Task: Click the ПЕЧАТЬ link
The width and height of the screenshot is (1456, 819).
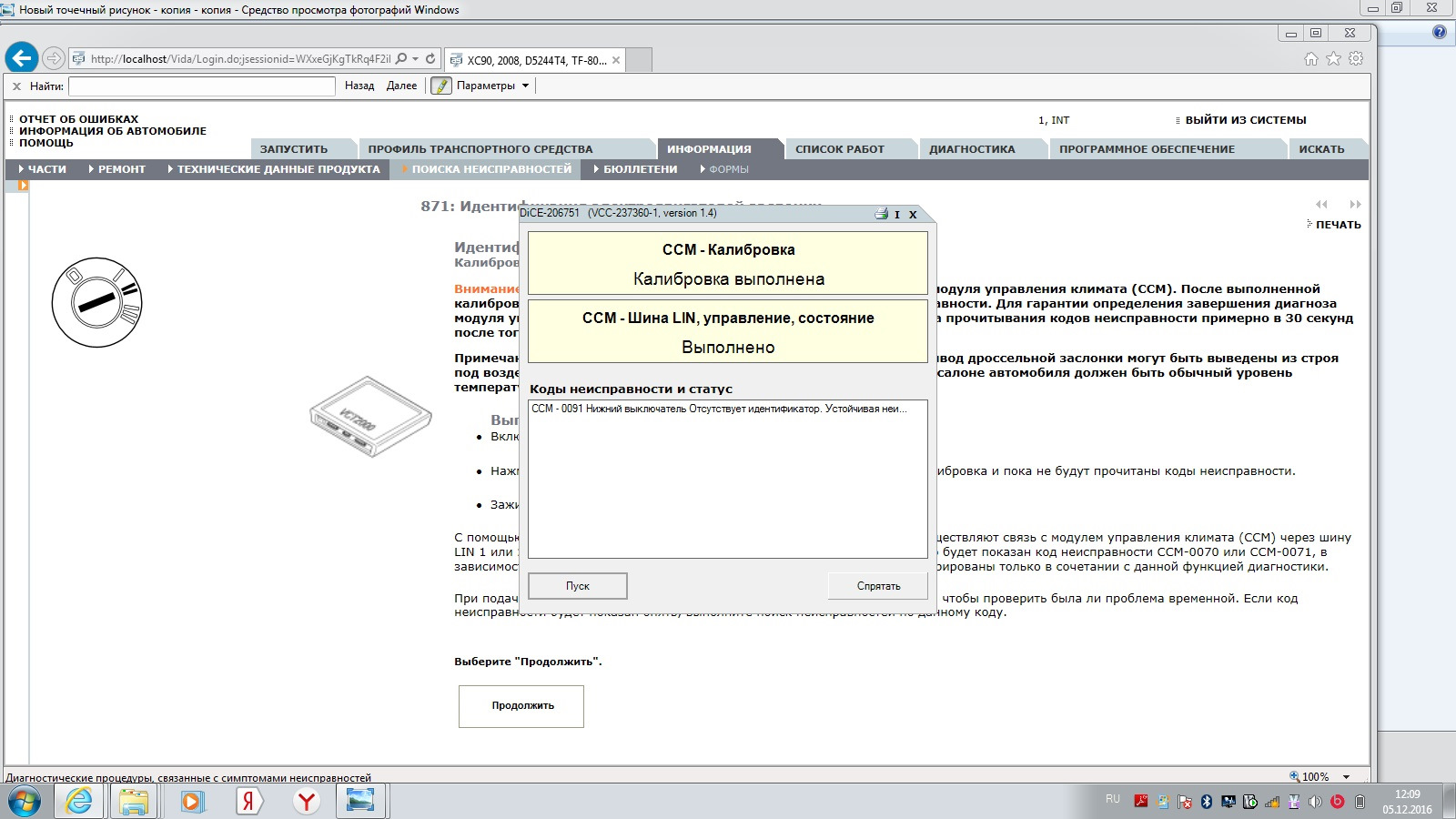Action: (x=1338, y=225)
